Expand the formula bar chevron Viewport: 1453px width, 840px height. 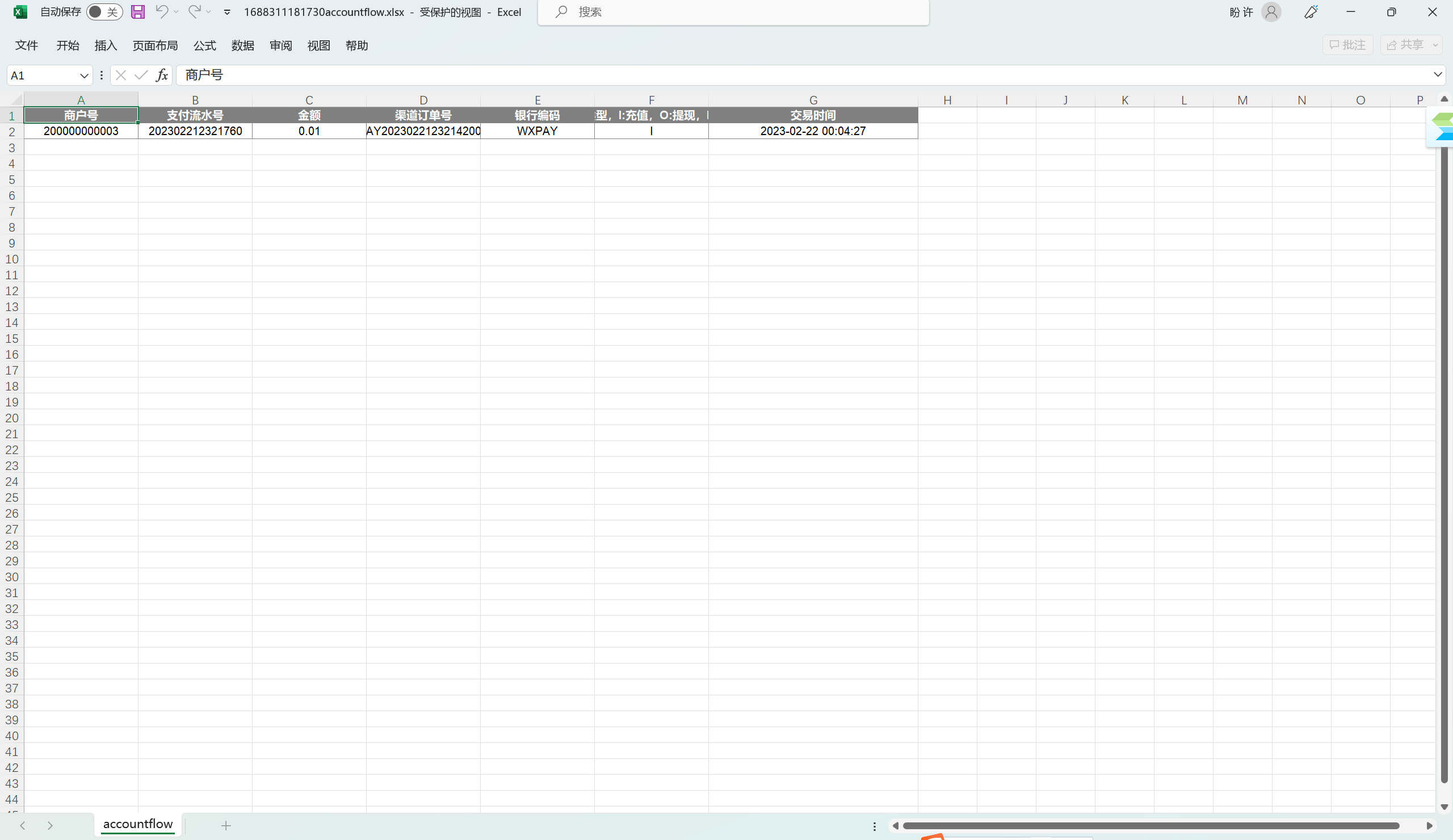1438,74
